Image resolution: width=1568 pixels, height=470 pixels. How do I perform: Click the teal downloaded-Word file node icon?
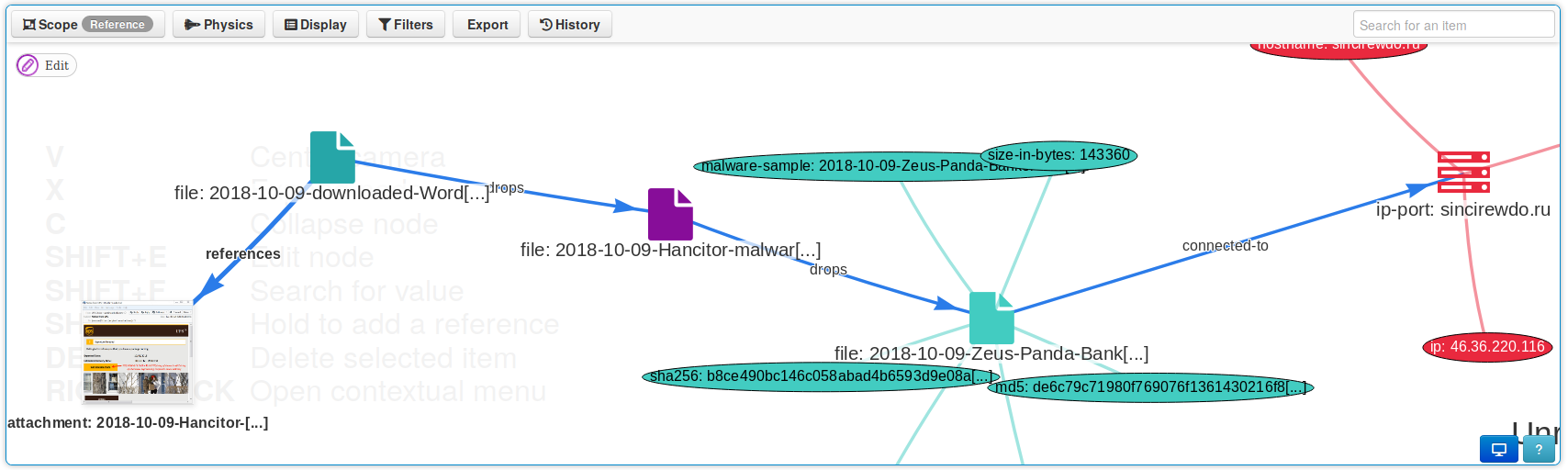(x=332, y=157)
